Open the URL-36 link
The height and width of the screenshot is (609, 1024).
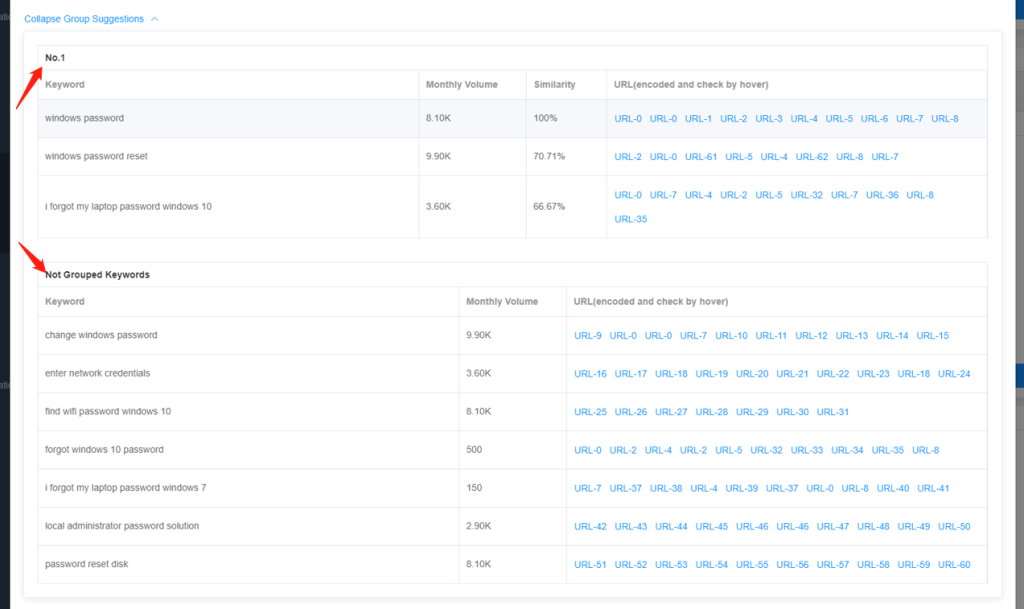click(882, 195)
